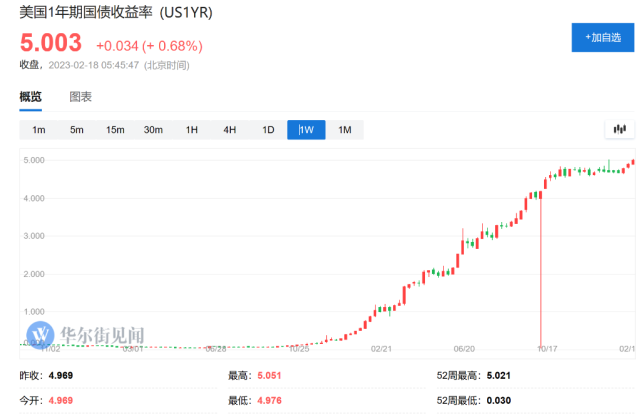Select the highlighted 1W weekly interval
This screenshot has width=641, height=414.
[x=306, y=130]
